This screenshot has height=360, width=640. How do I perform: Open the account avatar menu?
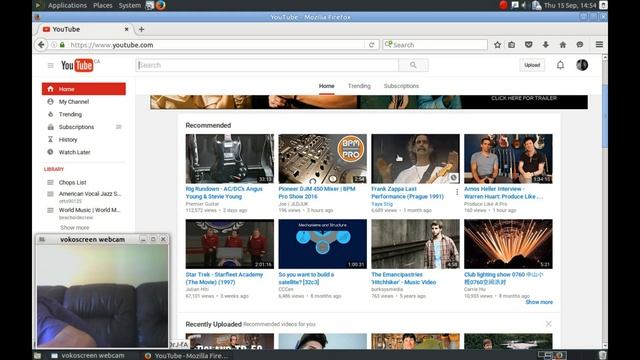click(582, 65)
